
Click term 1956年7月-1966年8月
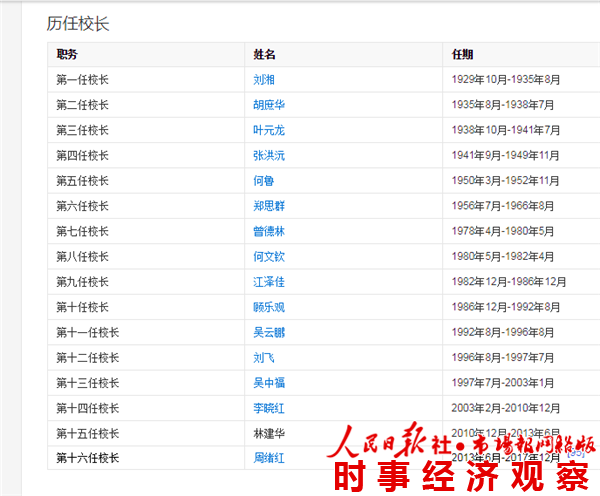coord(502,206)
